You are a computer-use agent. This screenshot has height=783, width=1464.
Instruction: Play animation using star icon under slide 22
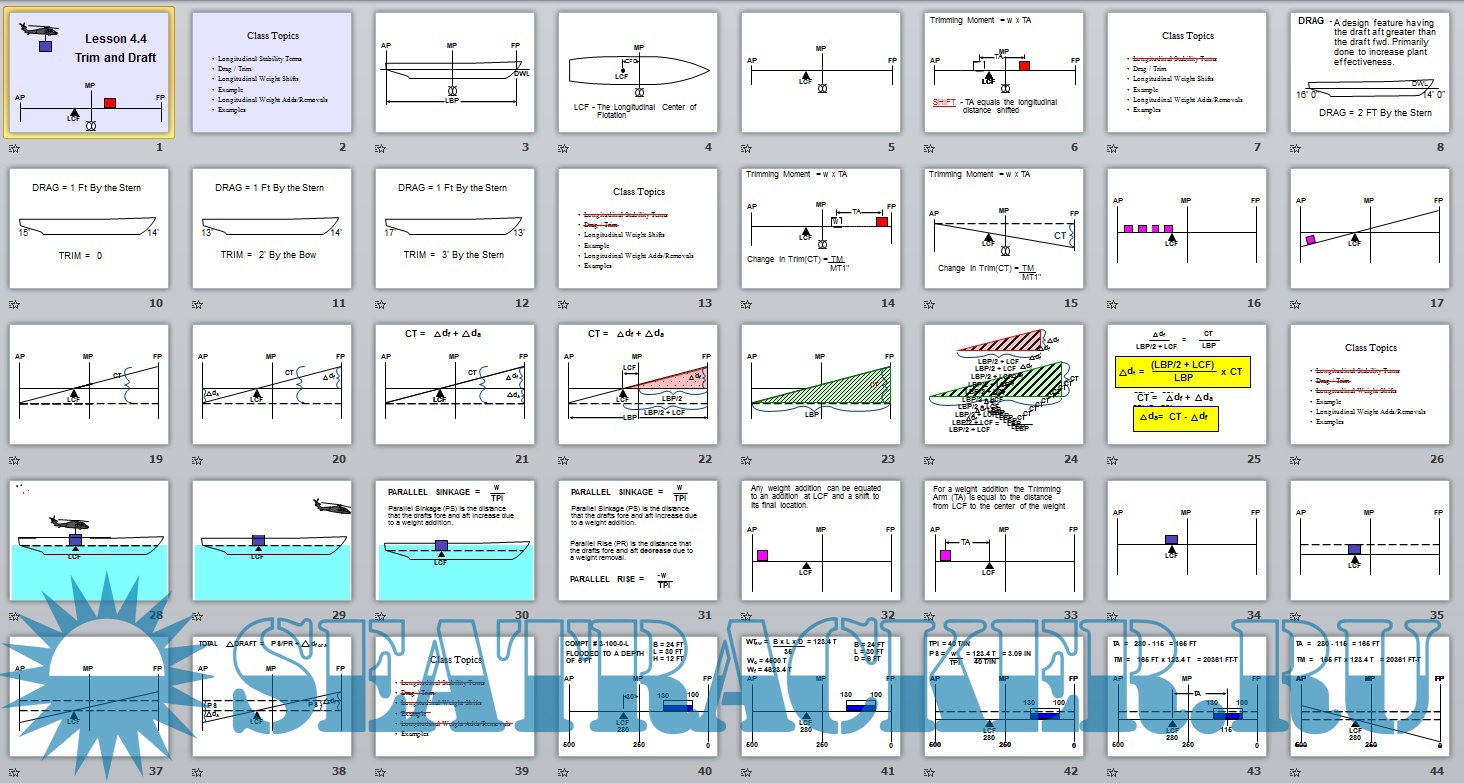(x=564, y=460)
